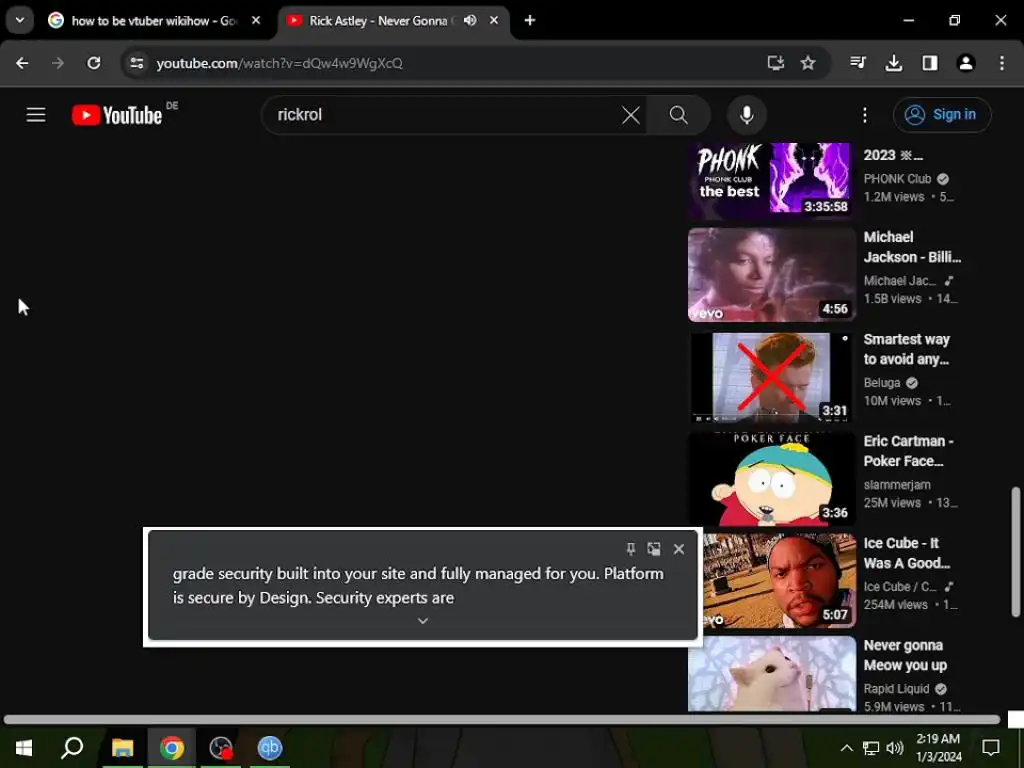Open the Ice Cube video thumbnail
The image size is (1024, 768).
pyautogui.click(x=780, y=581)
